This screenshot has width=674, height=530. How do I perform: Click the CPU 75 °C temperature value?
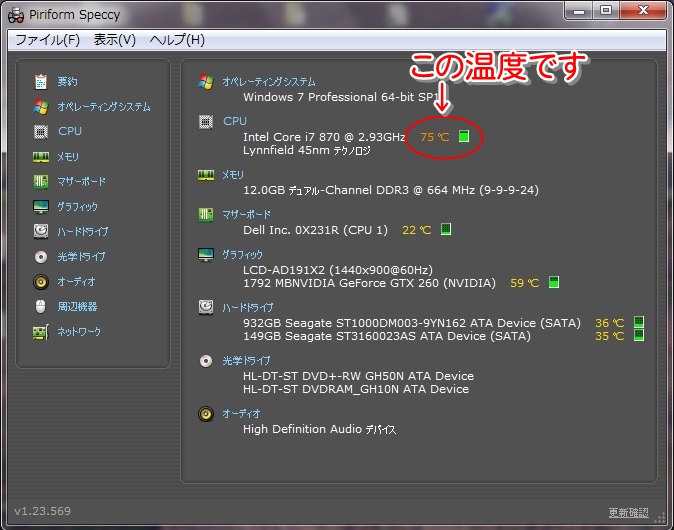click(435, 137)
